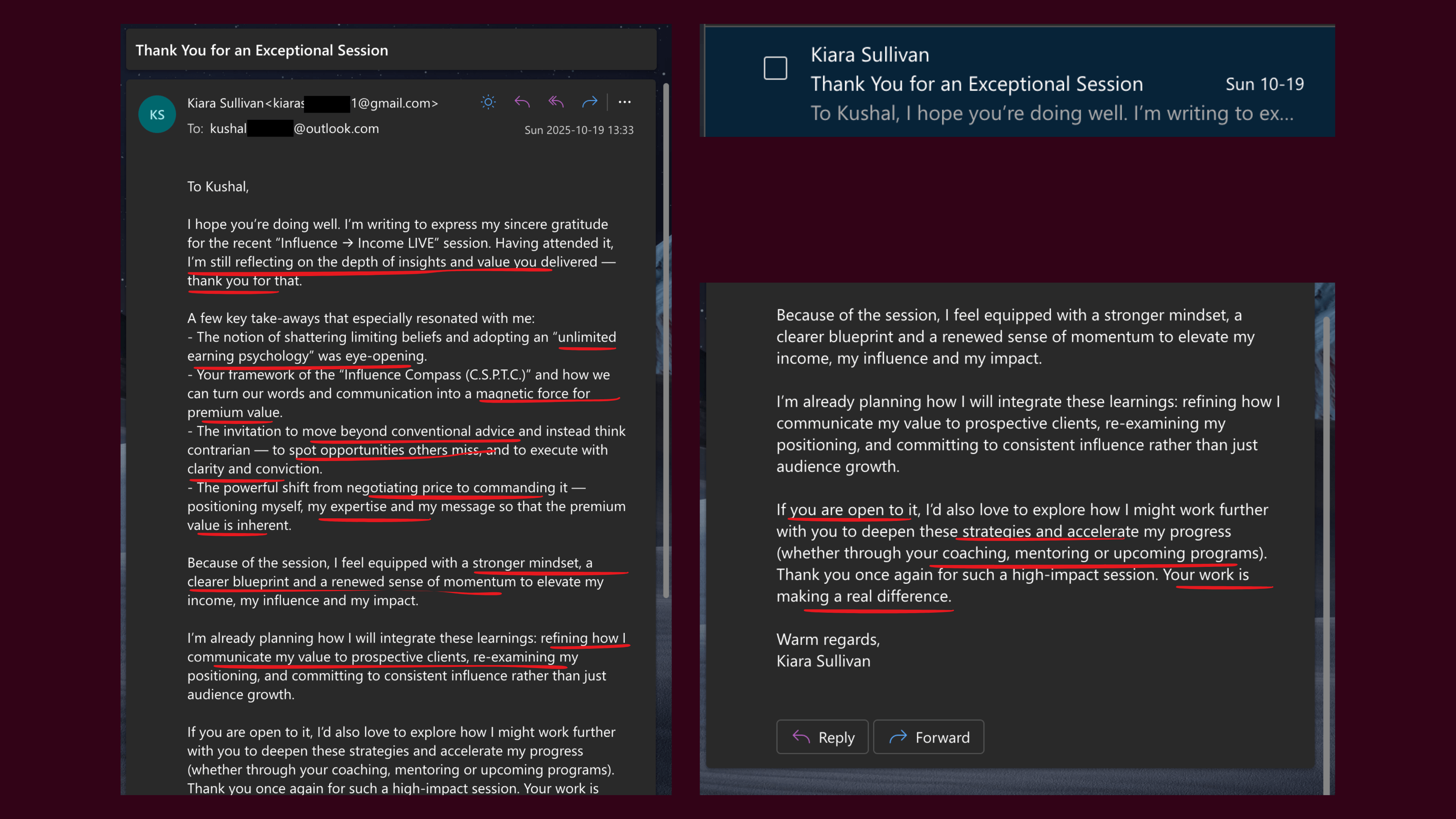Click the Kiara Sullivan name in message list
Screen dimensions: 1456x819
coord(869,55)
